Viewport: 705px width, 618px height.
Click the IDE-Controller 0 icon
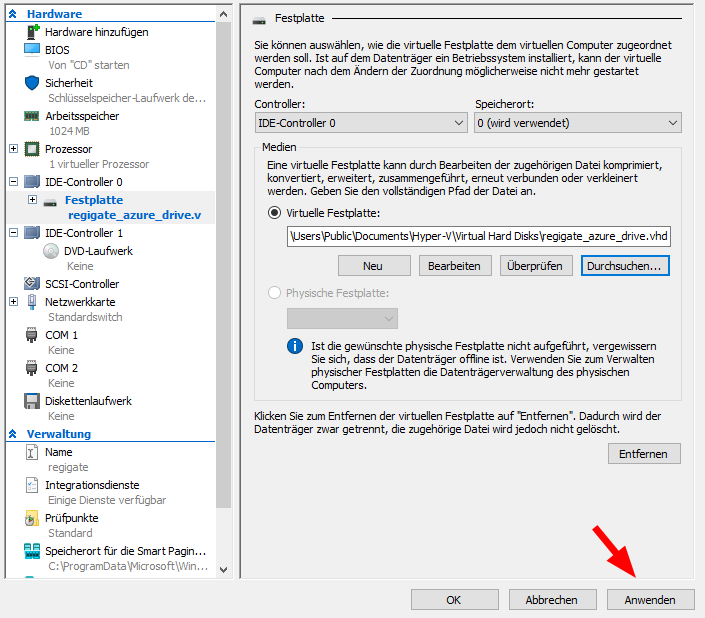point(32,182)
